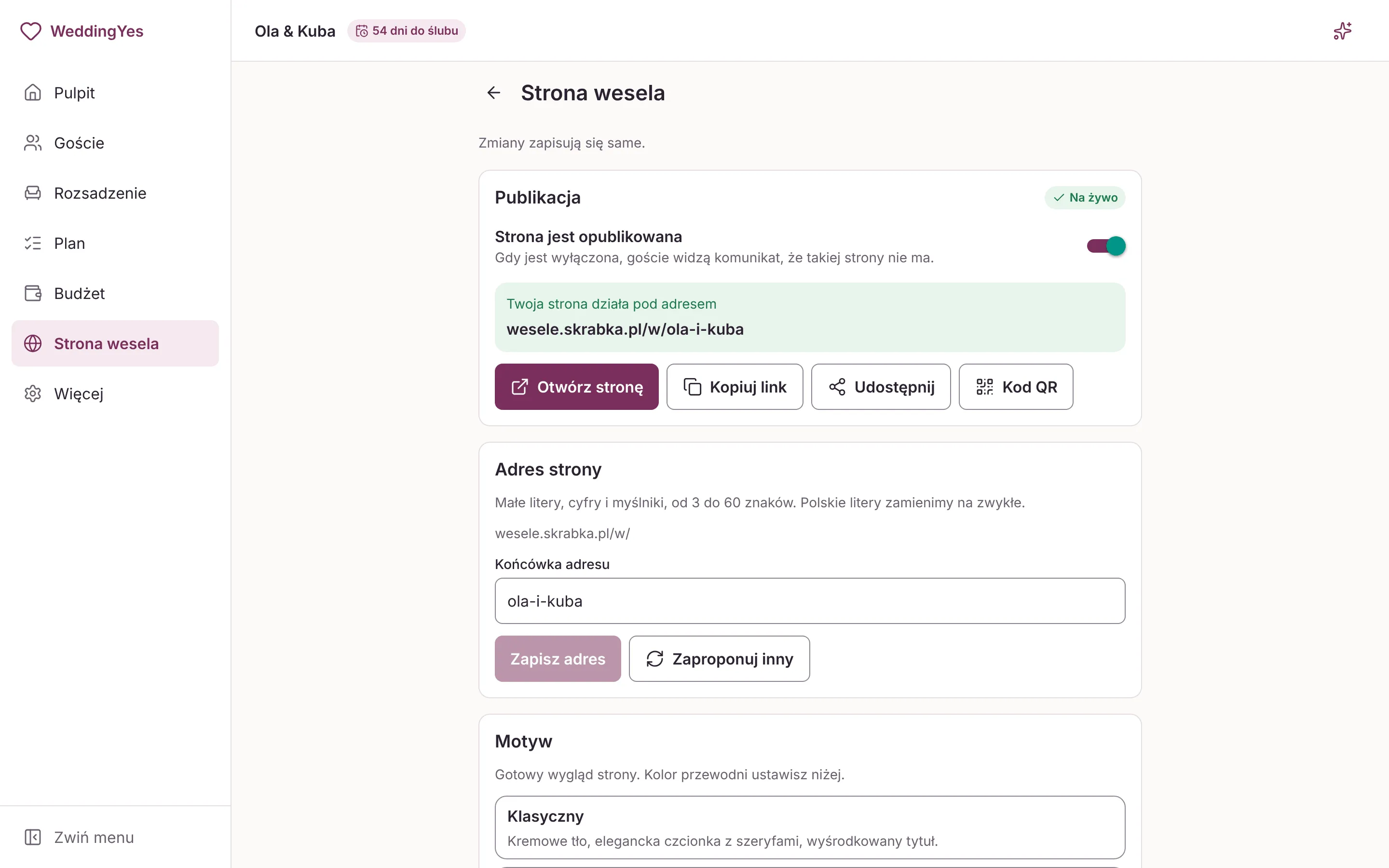
Task: Click the copy icon on Kopiuj link
Action: 692,387
